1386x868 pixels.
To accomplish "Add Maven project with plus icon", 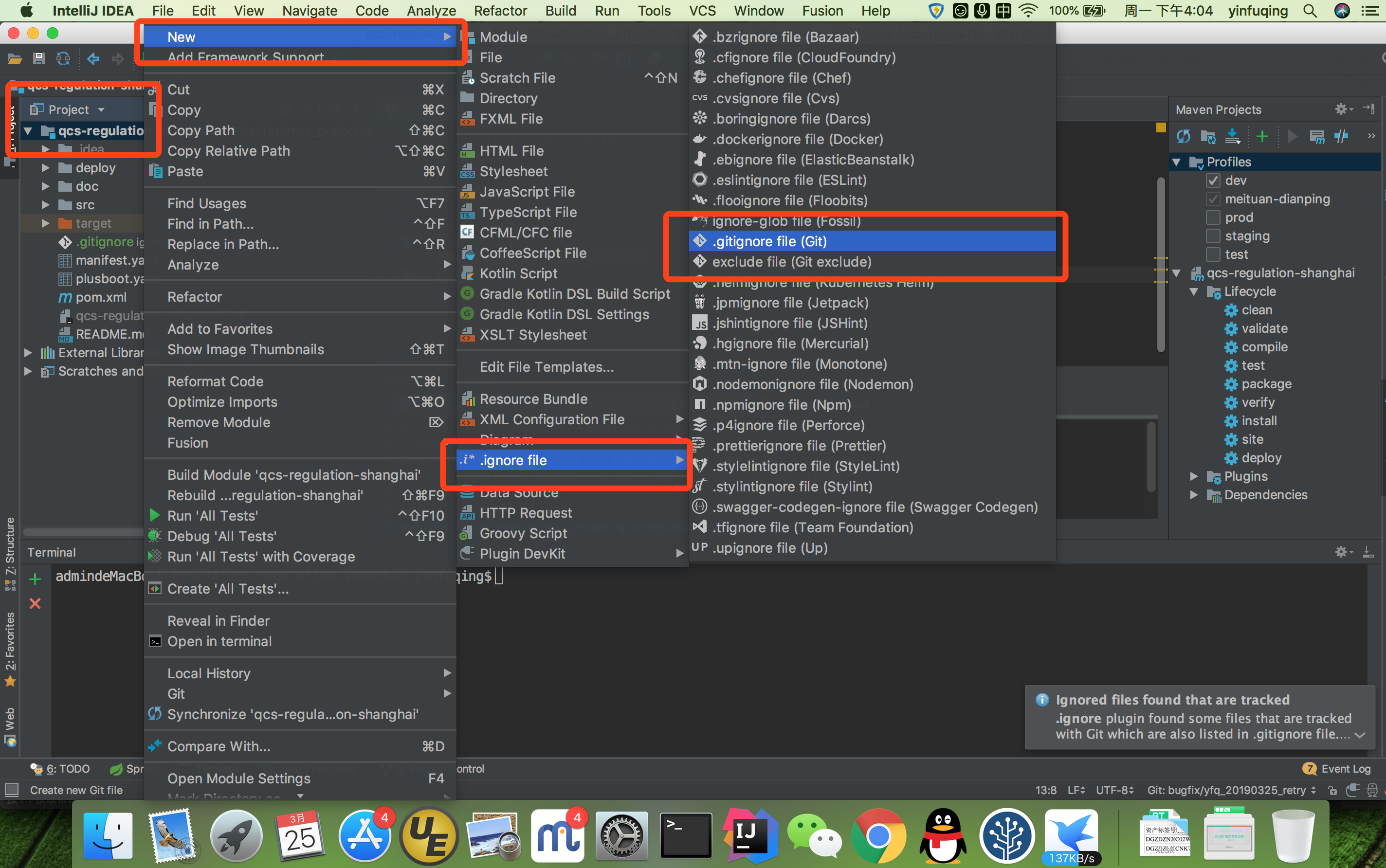I will [x=1262, y=137].
